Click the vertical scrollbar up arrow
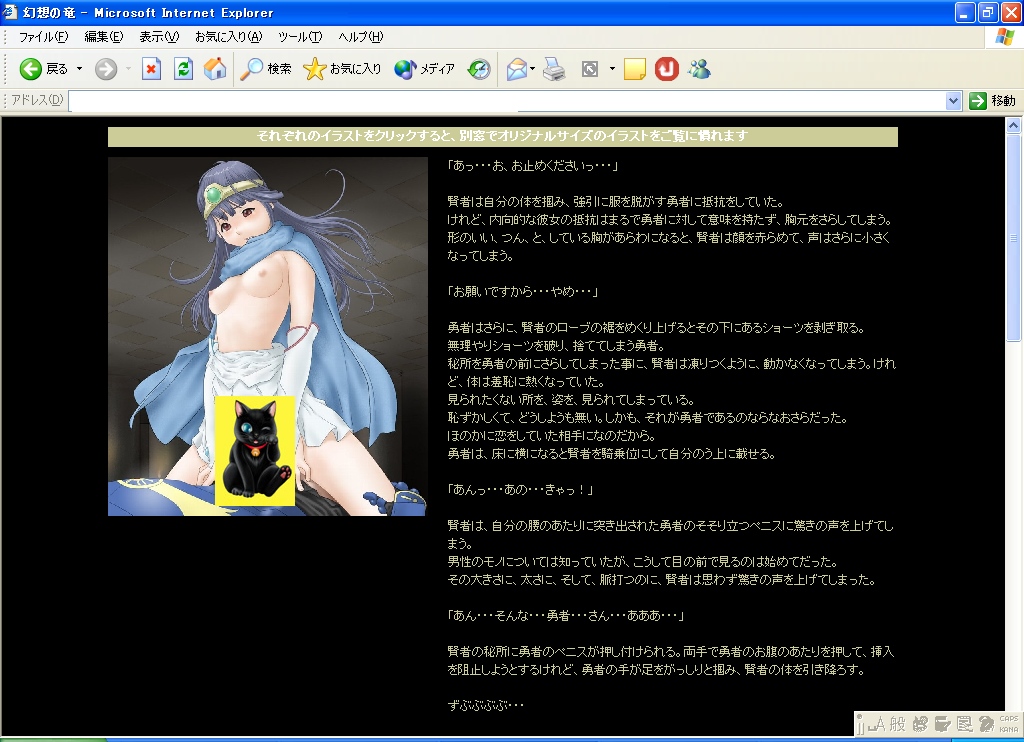1024x742 pixels. [x=1013, y=125]
